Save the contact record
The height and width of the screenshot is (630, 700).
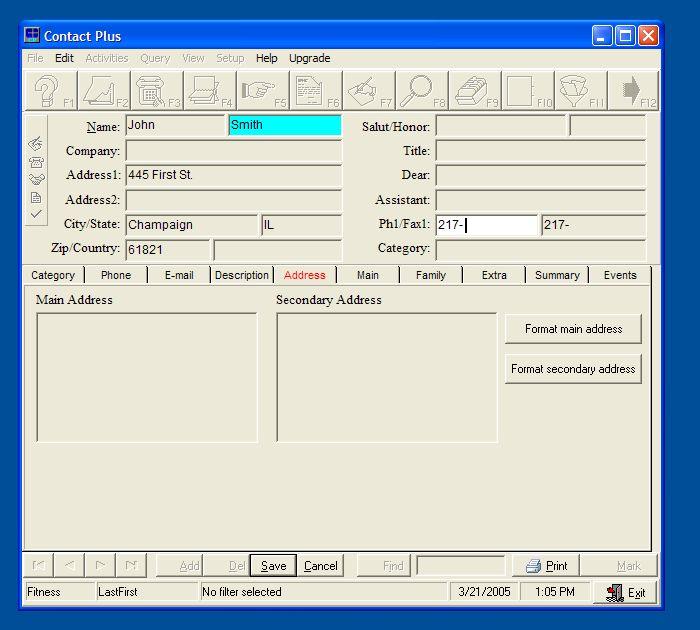273,566
